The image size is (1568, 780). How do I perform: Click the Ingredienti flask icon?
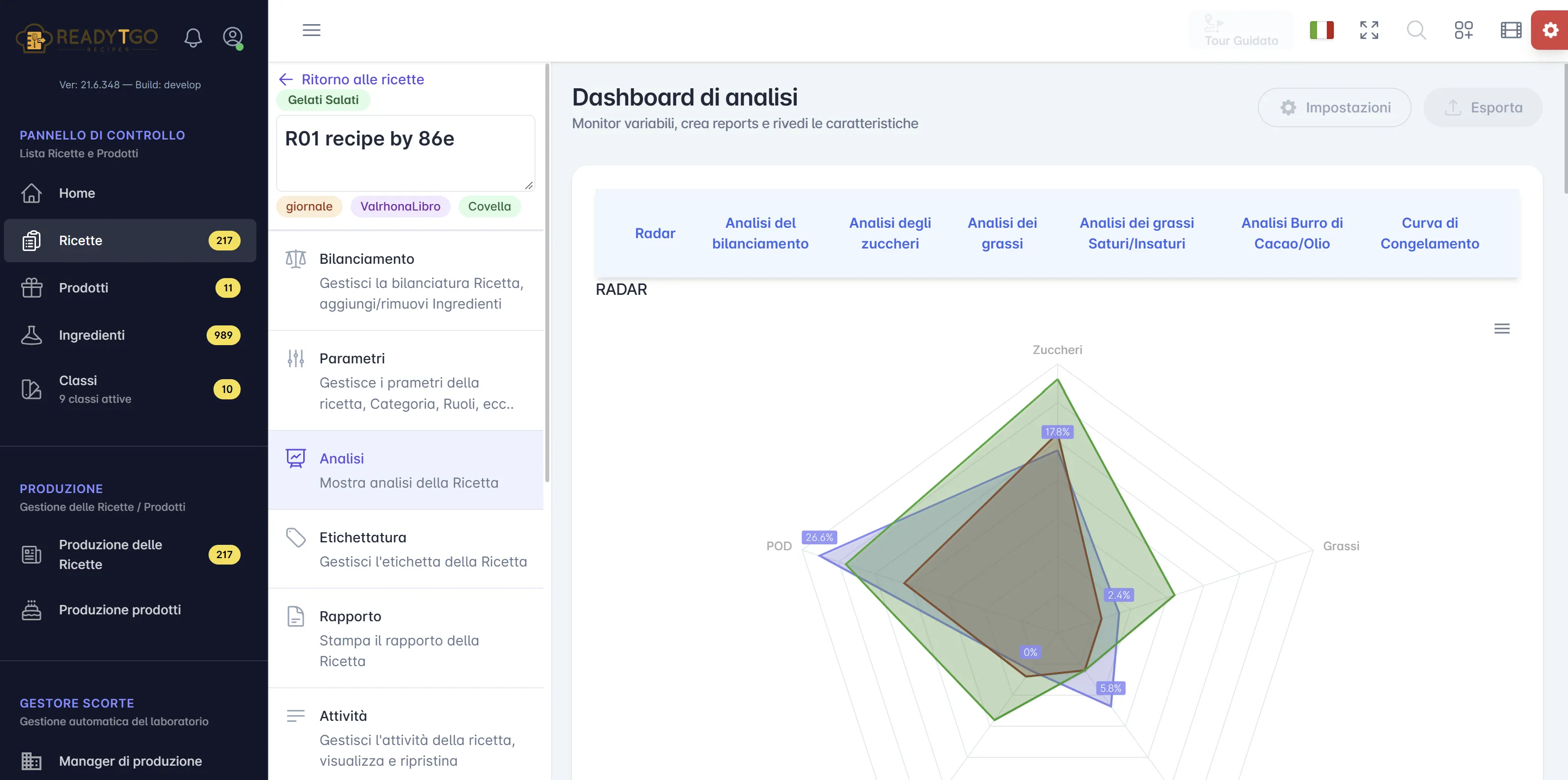click(x=32, y=335)
